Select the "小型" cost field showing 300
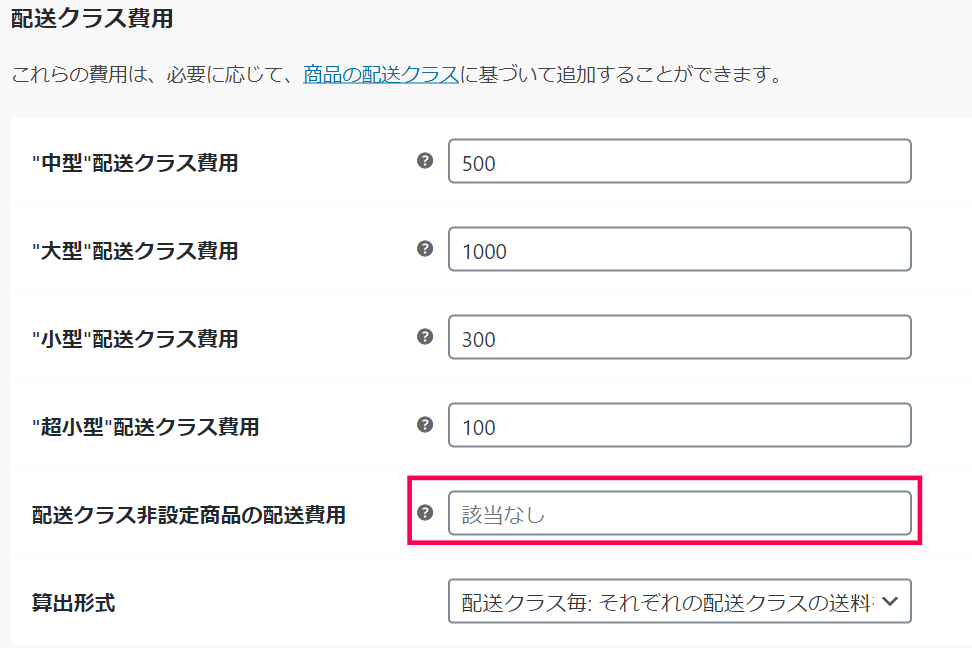Image resolution: width=972 pixels, height=648 pixels. pyautogui.click(x=680, y=338)
